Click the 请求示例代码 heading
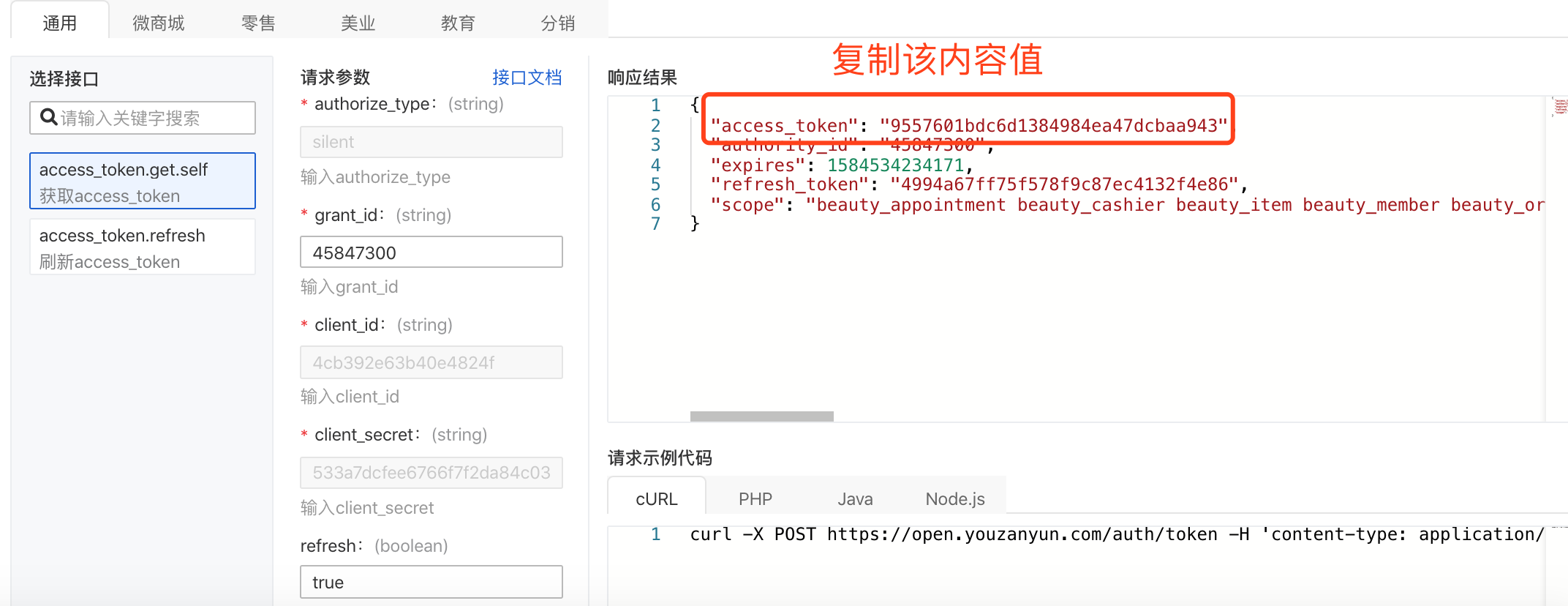1568x606 pixels. (x=660, y=457)
